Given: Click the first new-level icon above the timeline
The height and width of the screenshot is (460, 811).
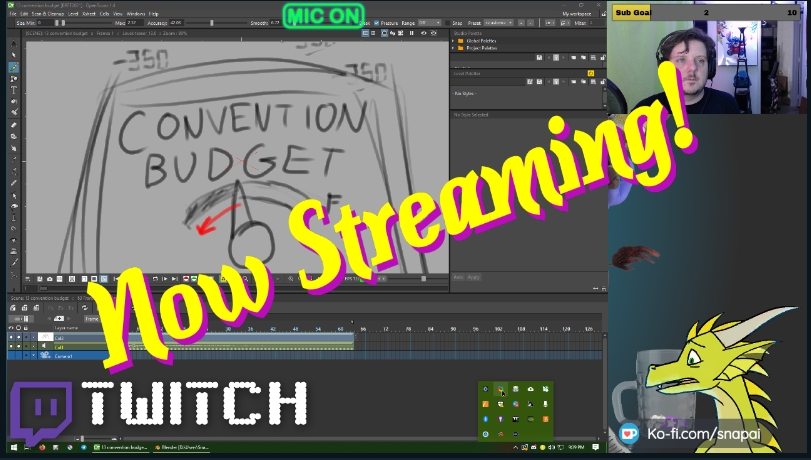Looking at the screenshot, I should point(12,308).
